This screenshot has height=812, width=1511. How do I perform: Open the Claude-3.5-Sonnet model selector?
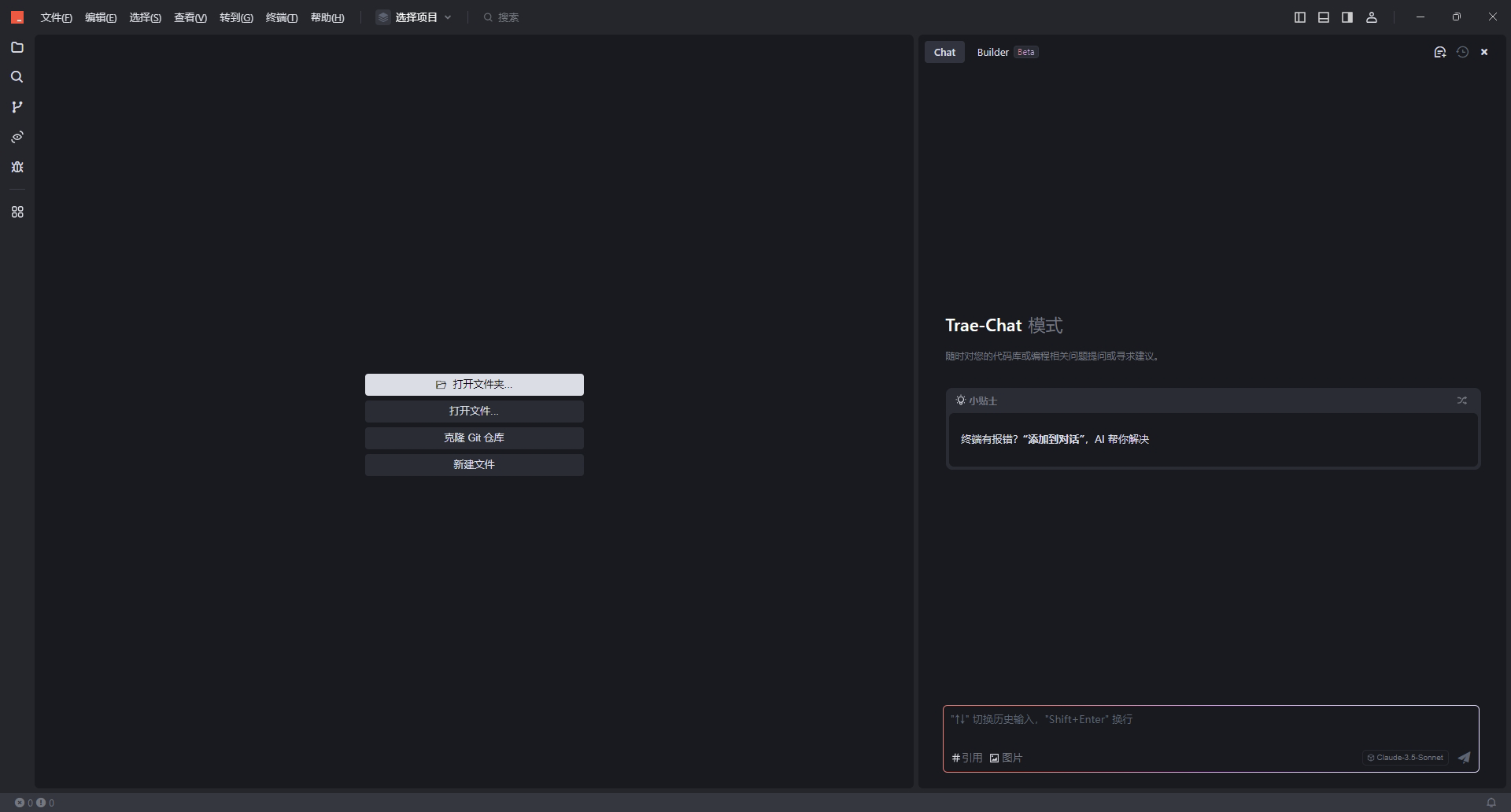point(1406,758)
